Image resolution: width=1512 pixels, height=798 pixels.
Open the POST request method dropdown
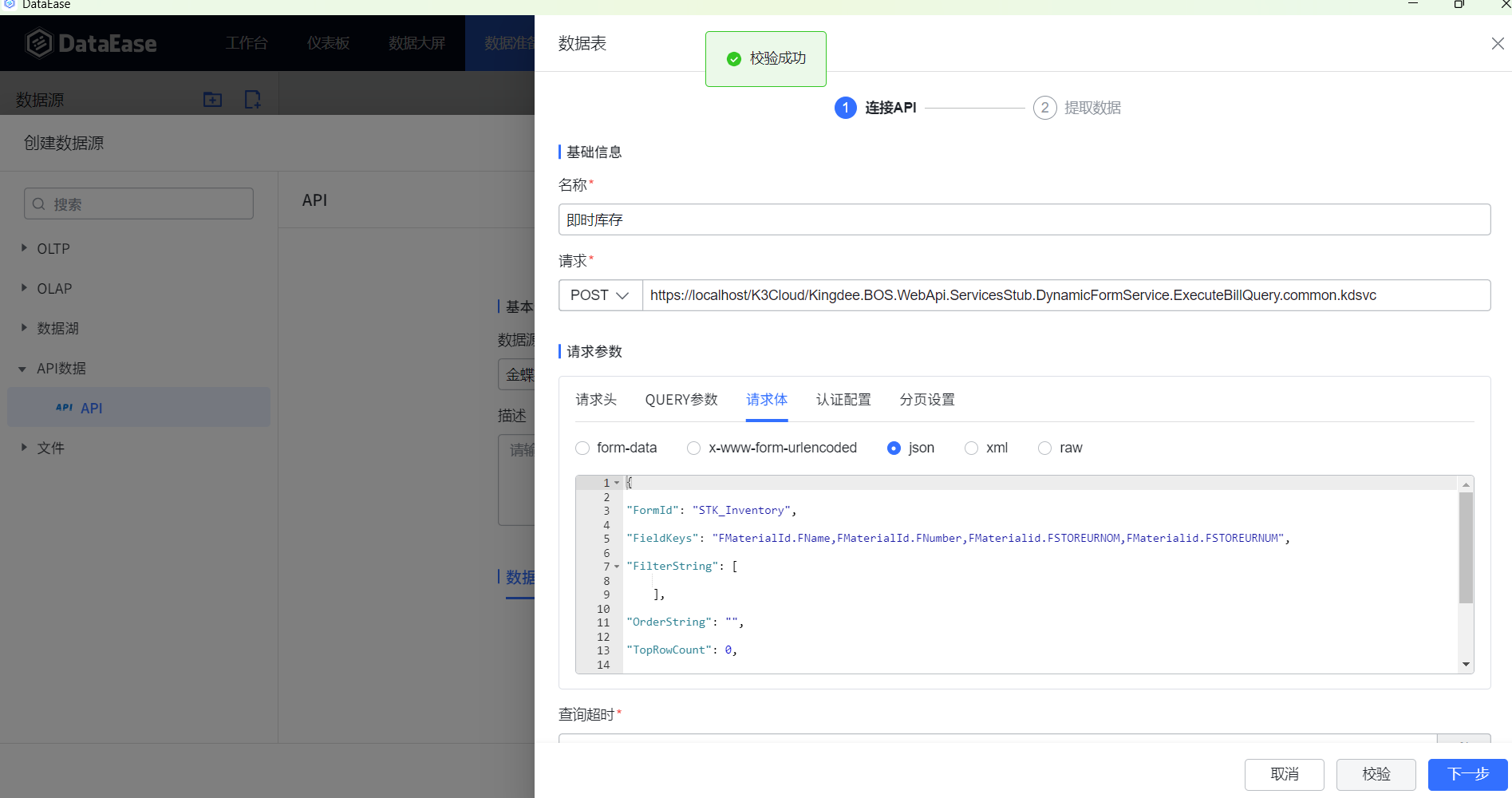coord(600,295)
